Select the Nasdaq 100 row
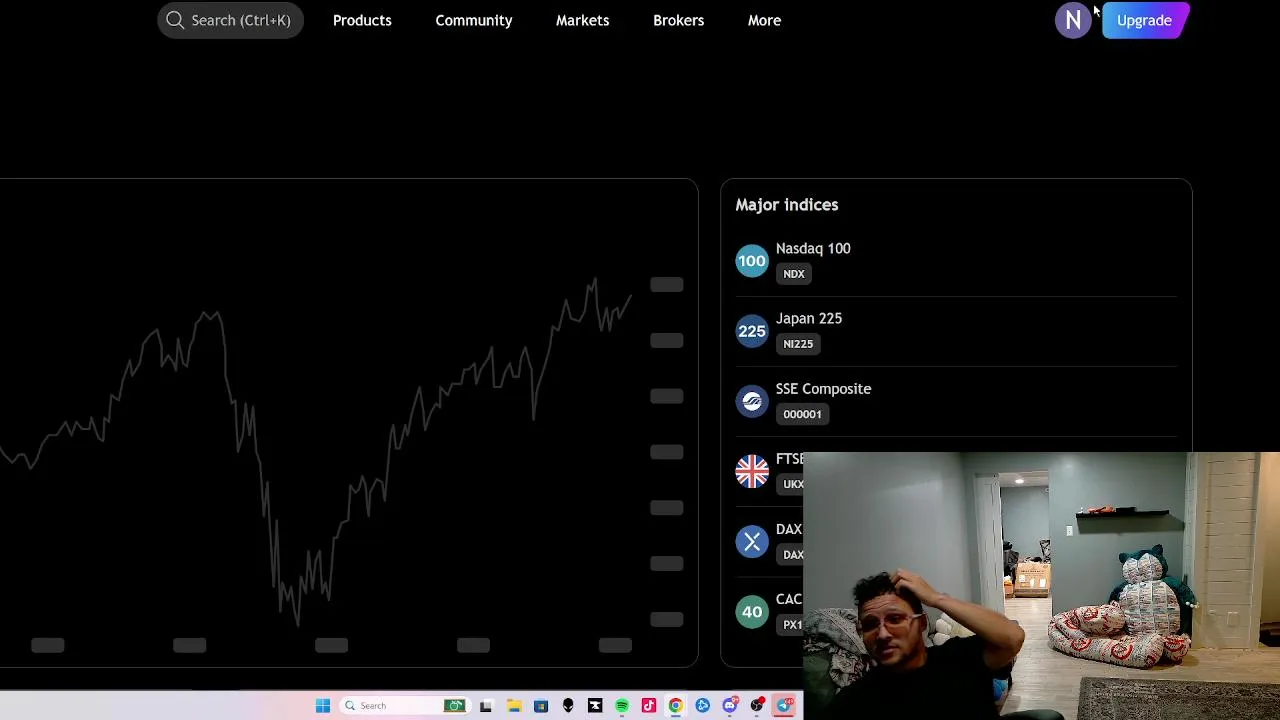The width and height of the screenshot is (1280, 720). click(x=956, y=261)
